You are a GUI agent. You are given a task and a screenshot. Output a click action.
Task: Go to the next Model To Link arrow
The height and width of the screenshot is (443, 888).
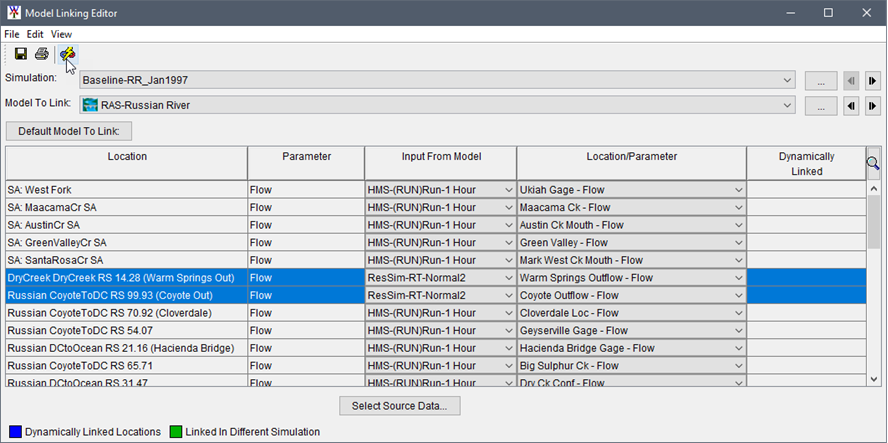(x=873, y=105)
